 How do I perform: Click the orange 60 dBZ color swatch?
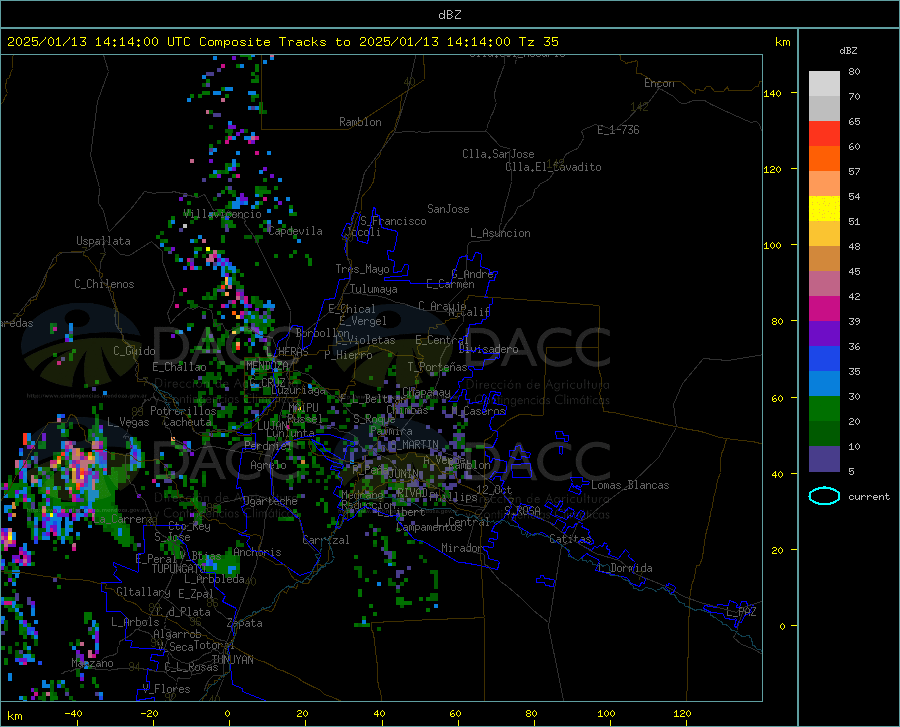824,159
